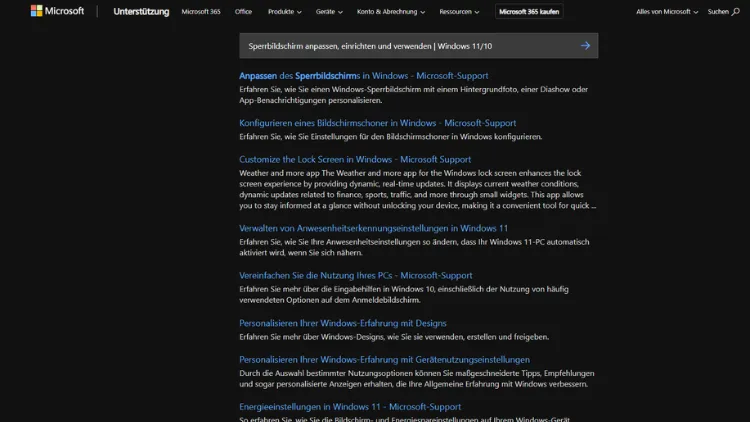Expand the Konto & Abrechnung dropdown
750x422 pixels.
tap(391, 11)
